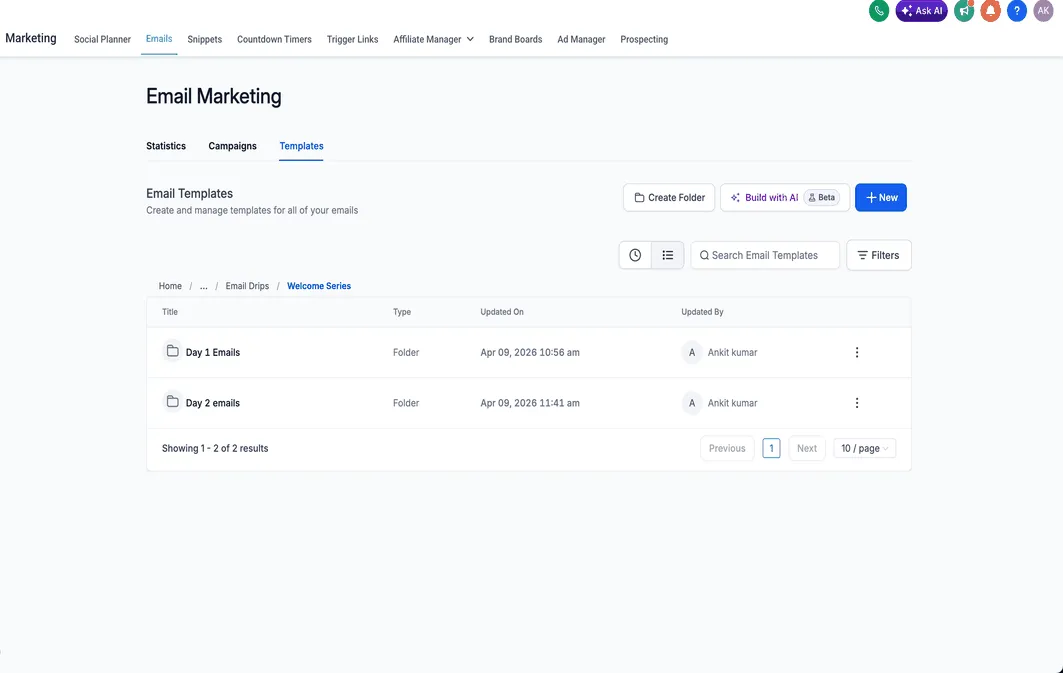Open three-dot menu for Day 1 Emails
This screenshot has height=673, width=1063.
point(857,352)
